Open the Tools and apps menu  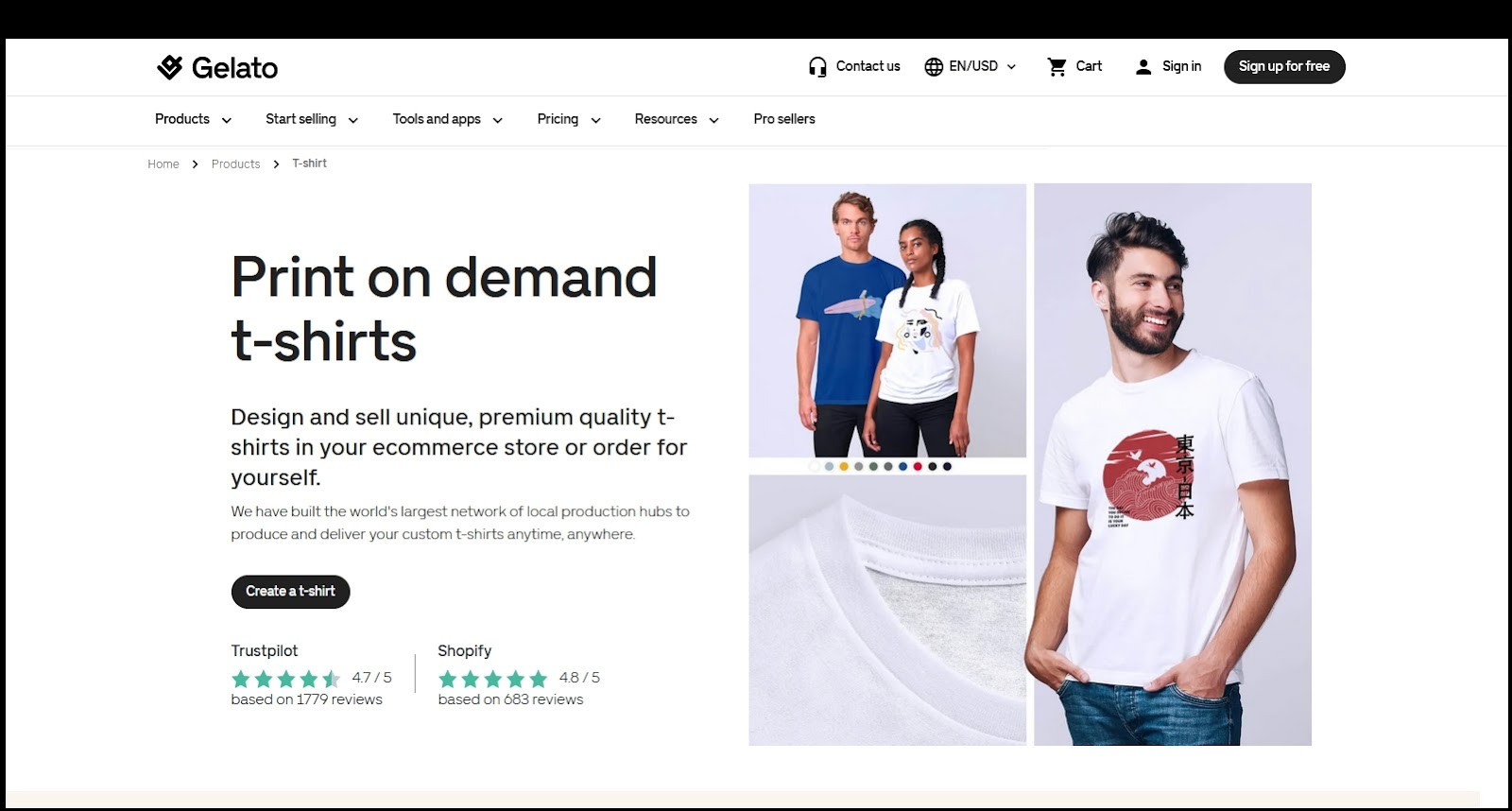[x=447, y=119]
